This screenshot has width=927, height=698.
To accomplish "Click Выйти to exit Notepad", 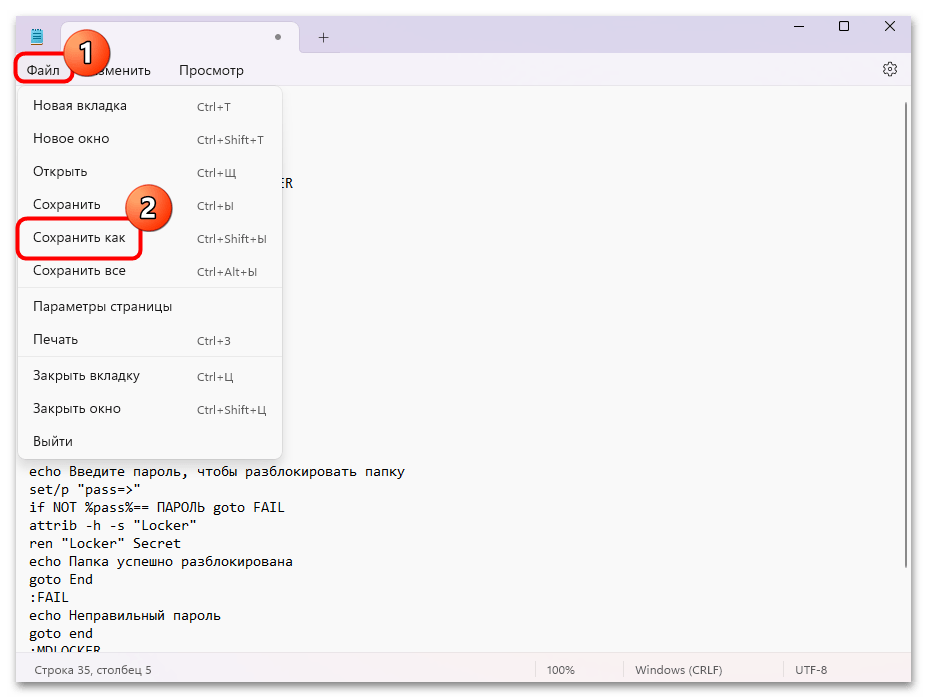I will click(53, 442).
